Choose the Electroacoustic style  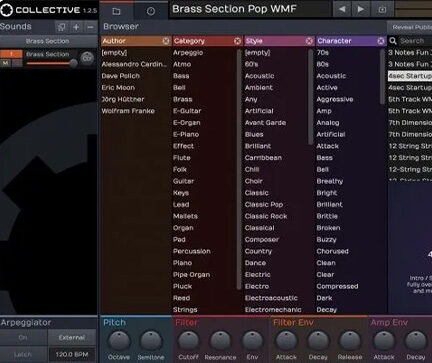click(271, 298)
